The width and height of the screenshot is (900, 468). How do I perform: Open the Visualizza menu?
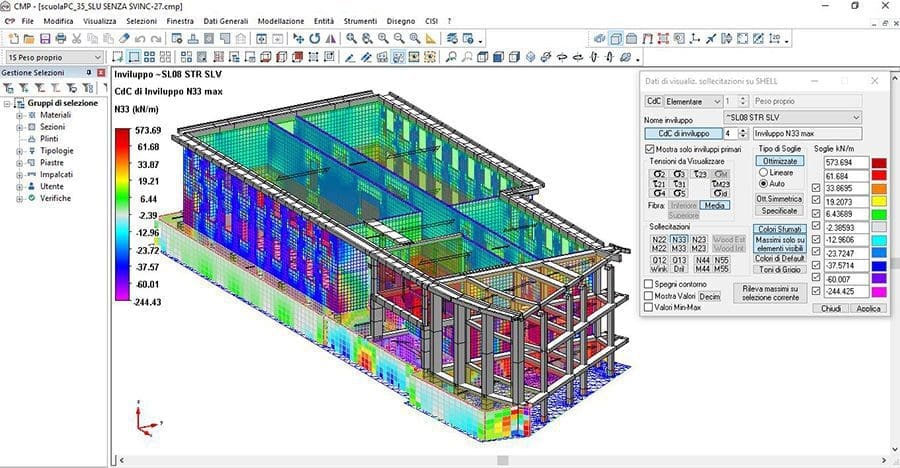click(99, 21)
